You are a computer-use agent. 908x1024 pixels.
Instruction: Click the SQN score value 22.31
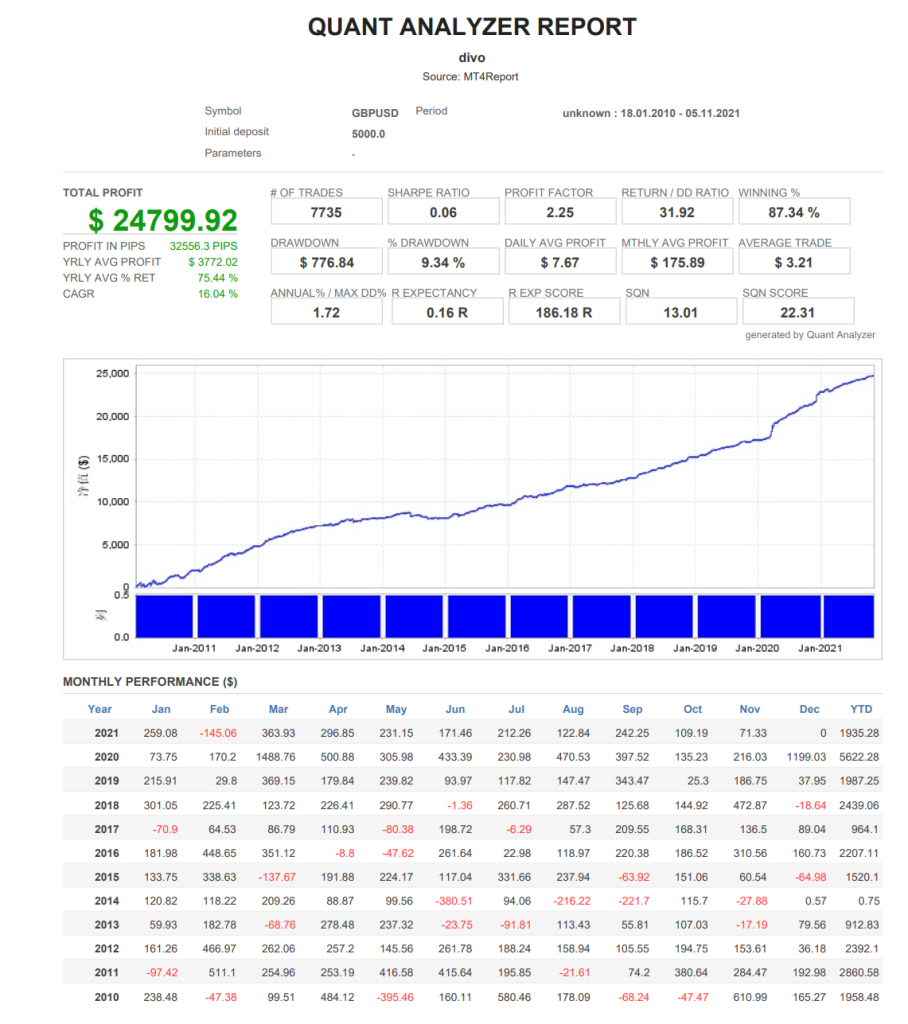[798, 313]
